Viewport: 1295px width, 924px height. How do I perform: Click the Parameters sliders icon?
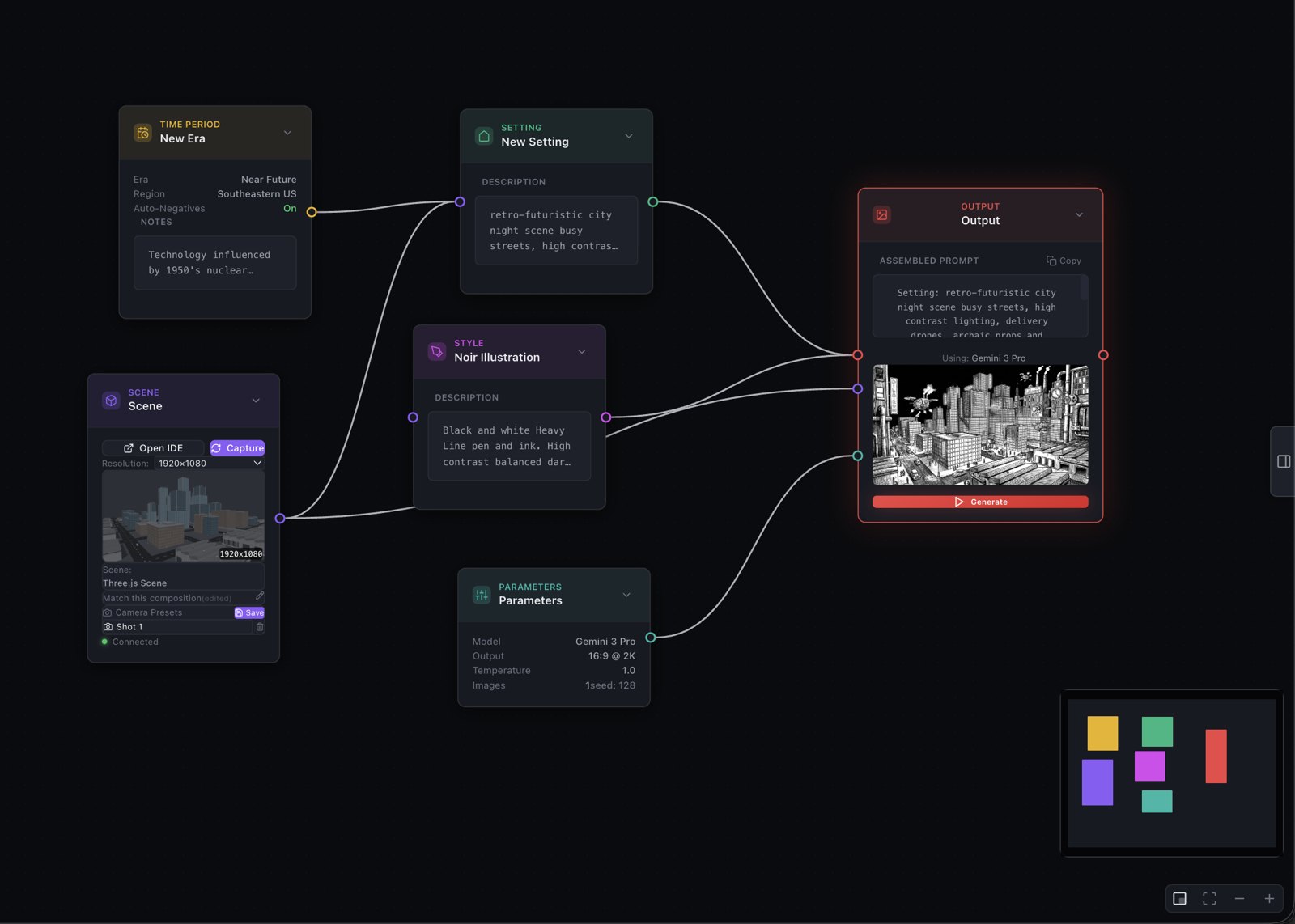482,595
